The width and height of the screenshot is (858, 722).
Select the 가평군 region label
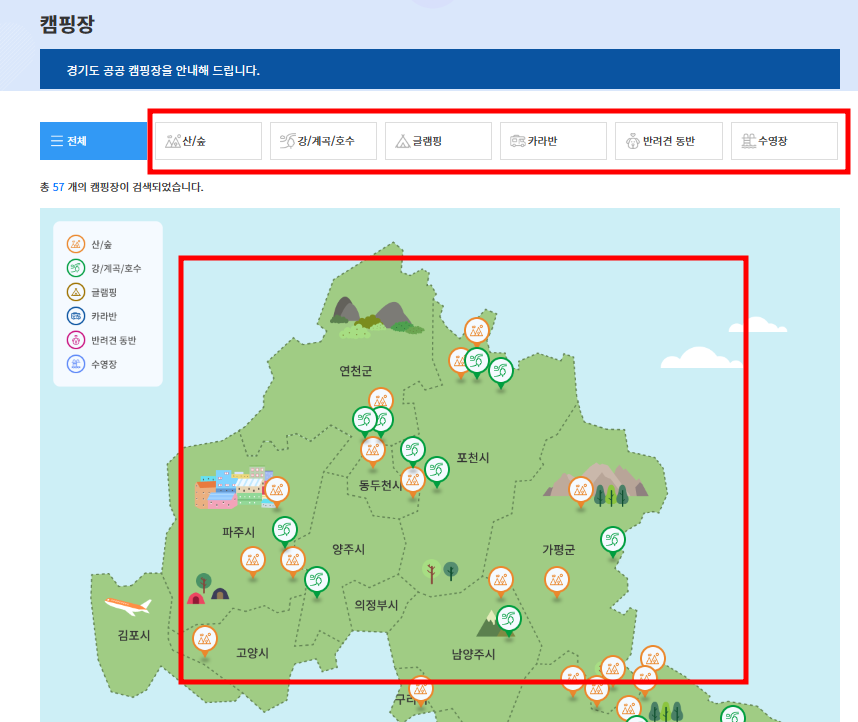pyautogui.click(x=559, y=550)
